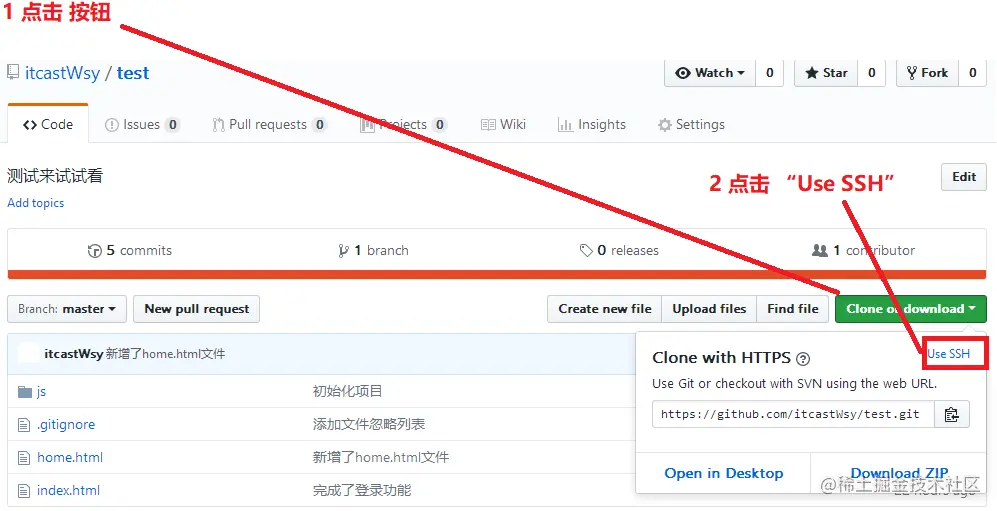This screenshot has height=511, width=997.
Task: View the 1 contributor link
Action: (x=863, y=250)
